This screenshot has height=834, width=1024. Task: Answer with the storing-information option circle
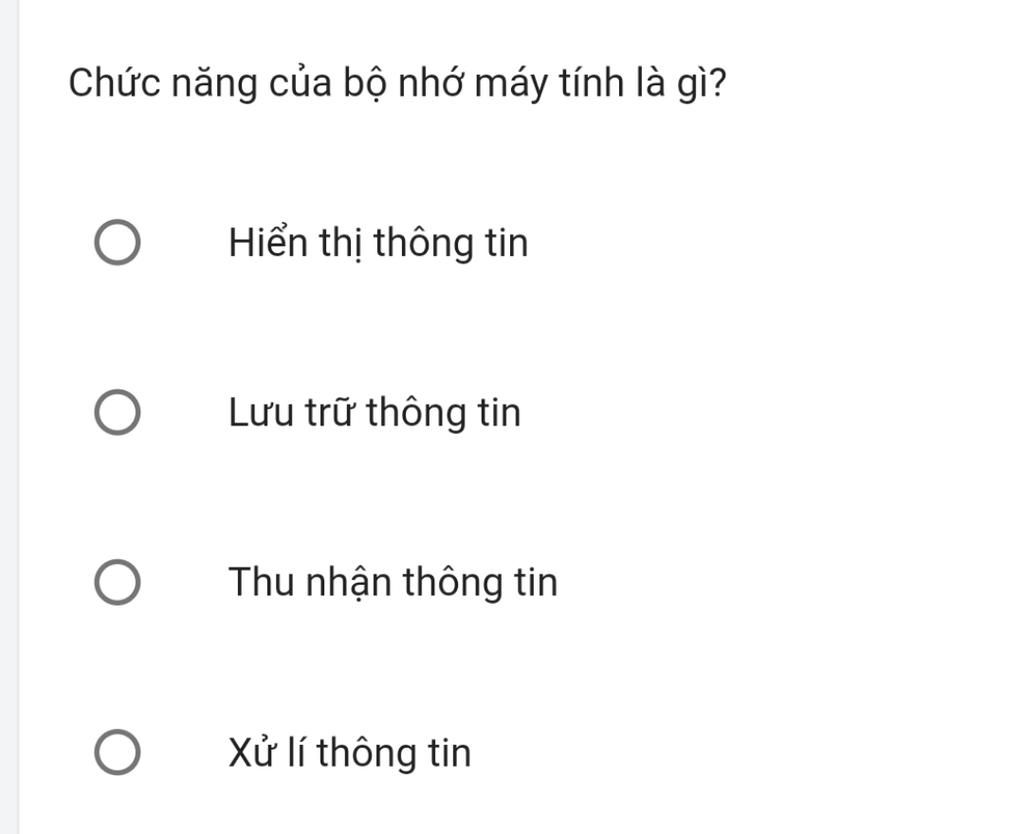click(118, 412)
